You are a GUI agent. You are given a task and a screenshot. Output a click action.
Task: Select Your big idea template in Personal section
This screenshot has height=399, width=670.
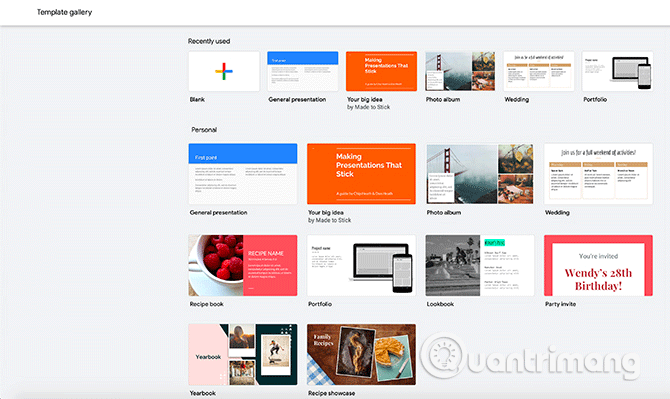point(361,173)
